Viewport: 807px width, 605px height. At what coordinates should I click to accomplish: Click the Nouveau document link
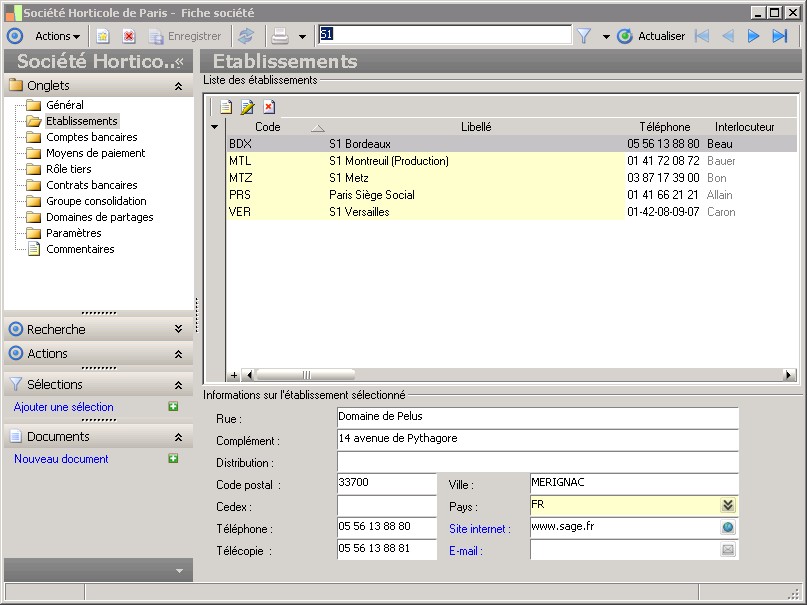[x=61, y=459]
